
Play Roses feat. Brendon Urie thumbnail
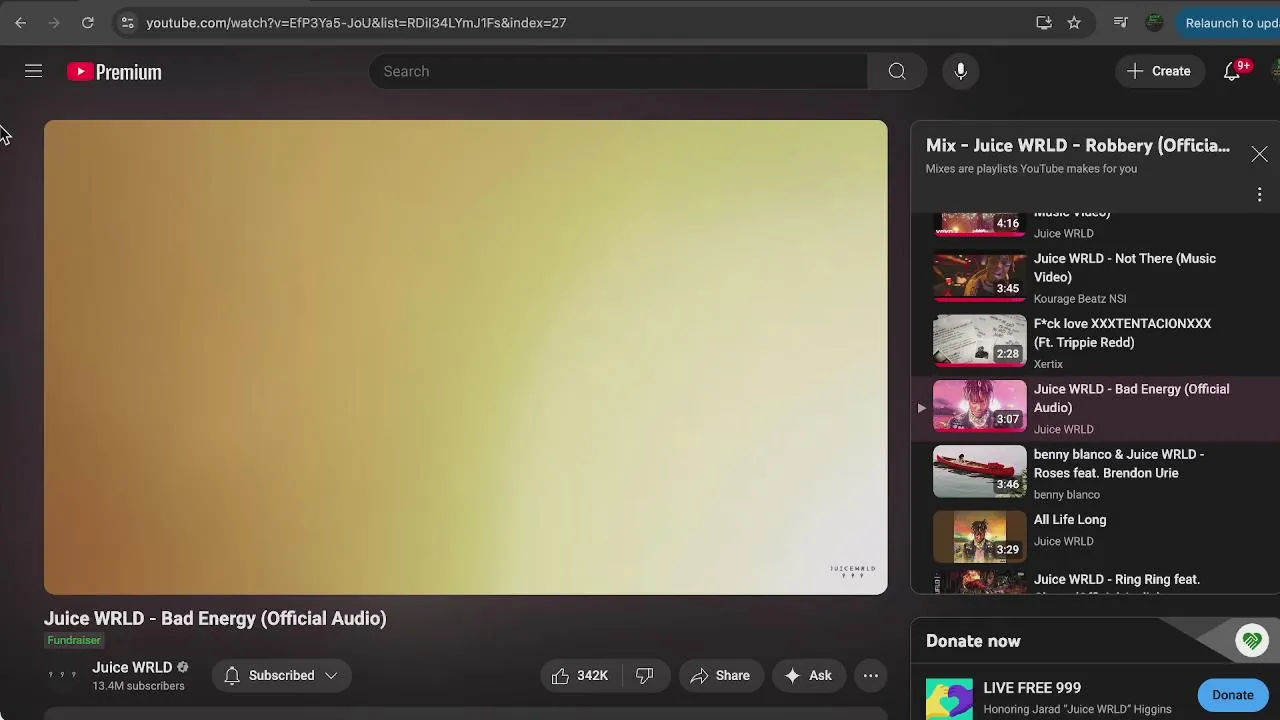(x=979, y=471)
